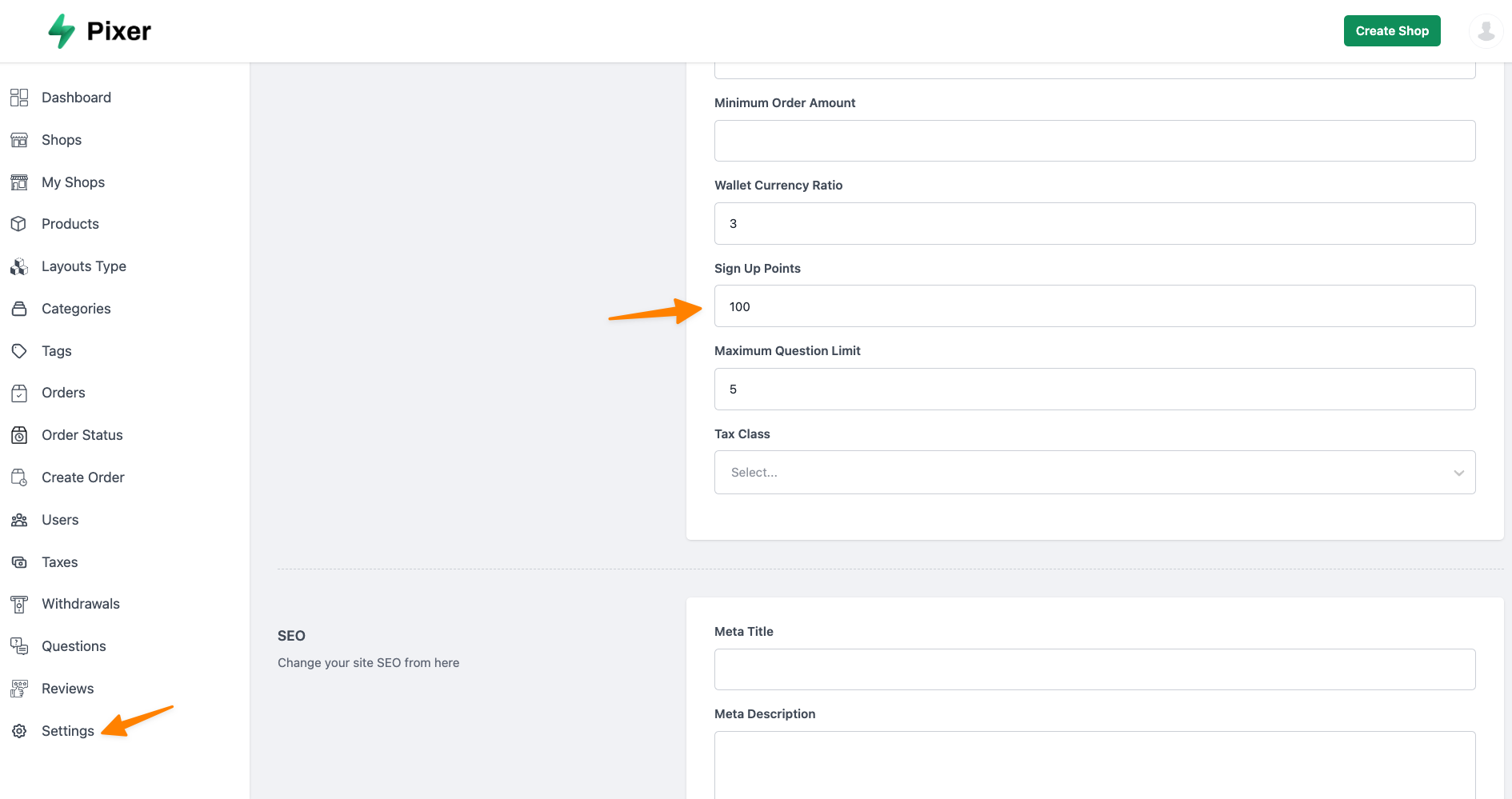Click the Maximum Question Limit input
The image size is (1512, 799).
[x=1094, y=390]
